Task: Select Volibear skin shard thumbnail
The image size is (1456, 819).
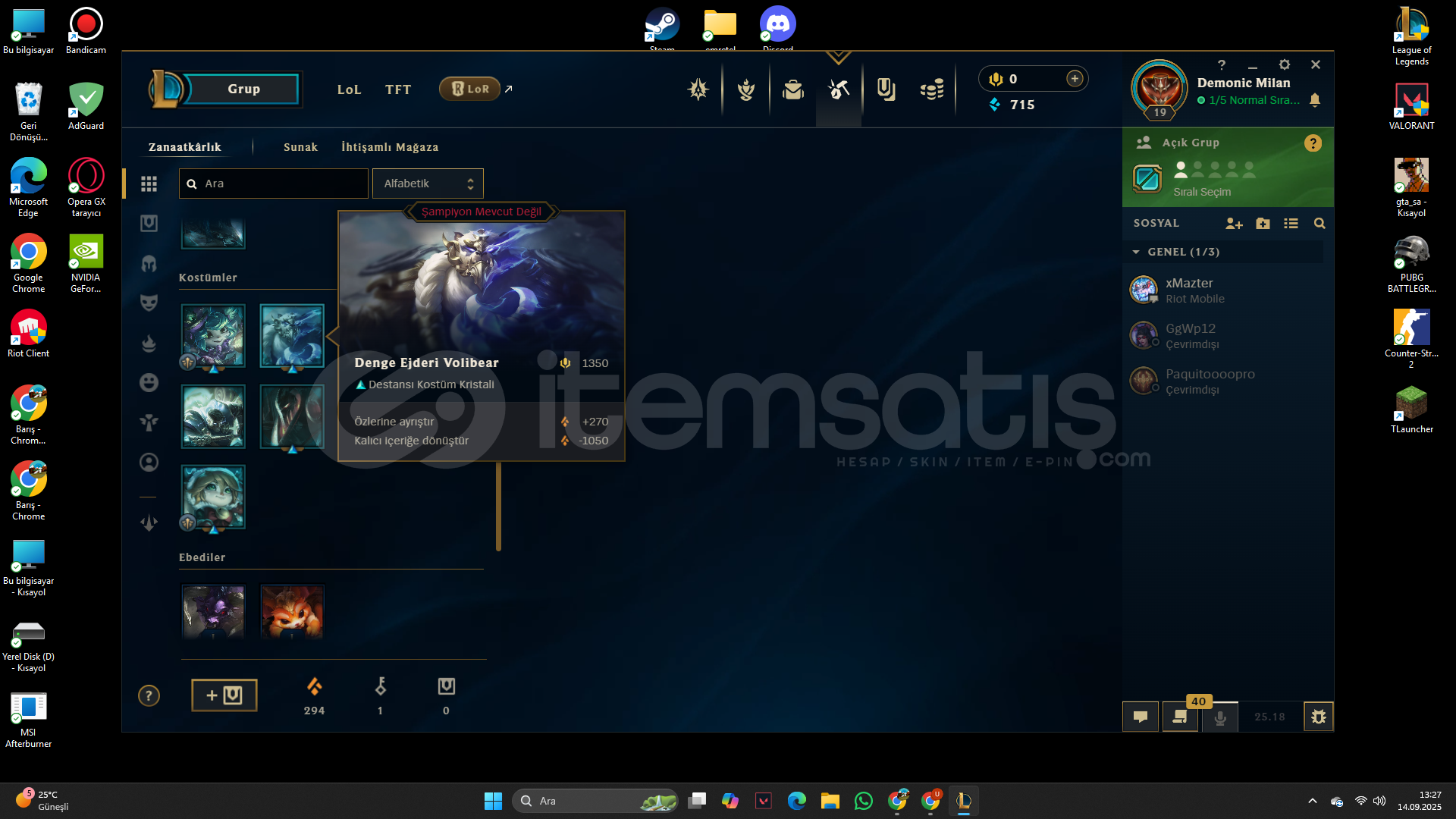Action: click(x=292, y=336)
